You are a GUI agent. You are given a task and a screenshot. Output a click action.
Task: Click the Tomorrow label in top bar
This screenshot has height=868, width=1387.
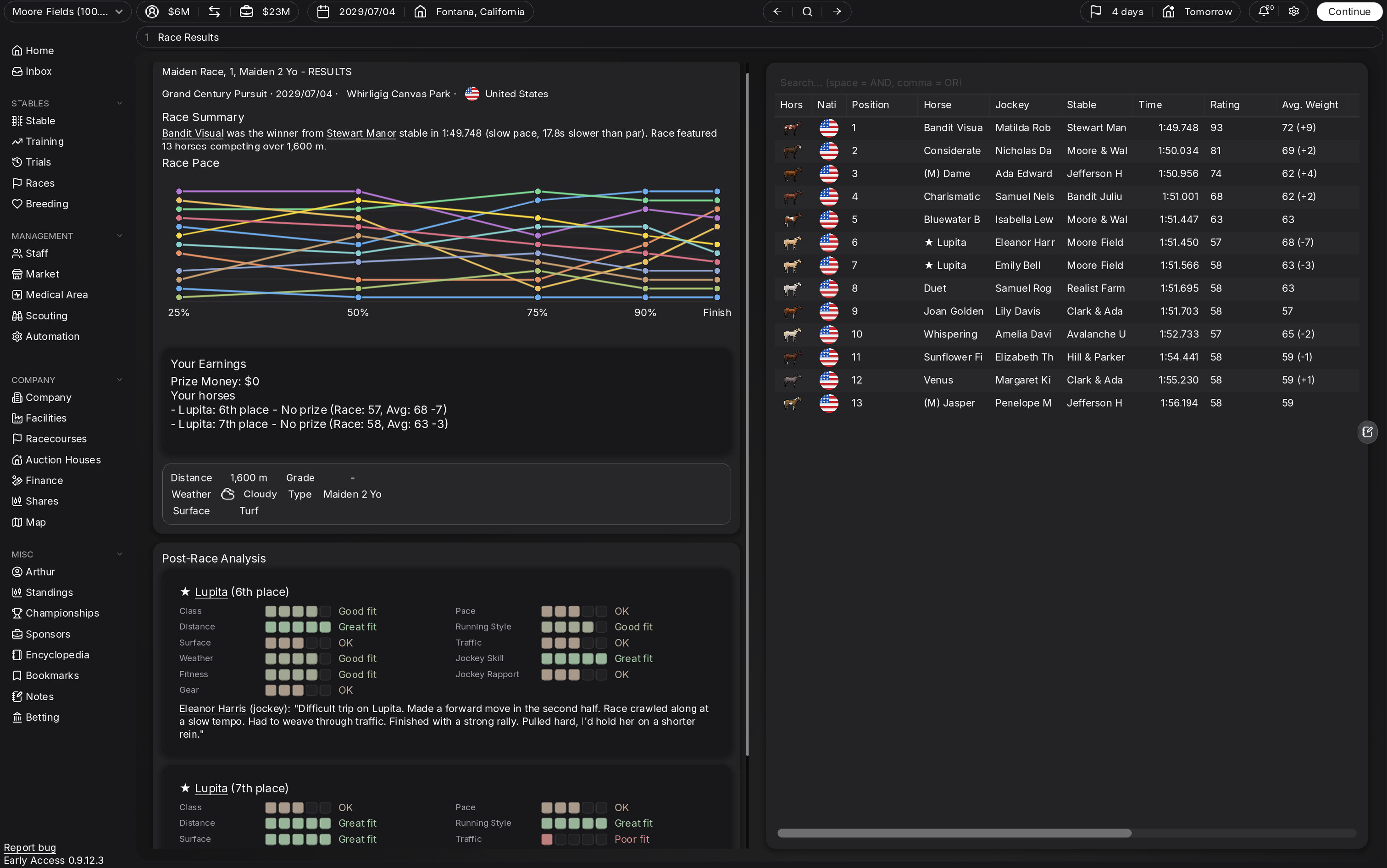1208,11
